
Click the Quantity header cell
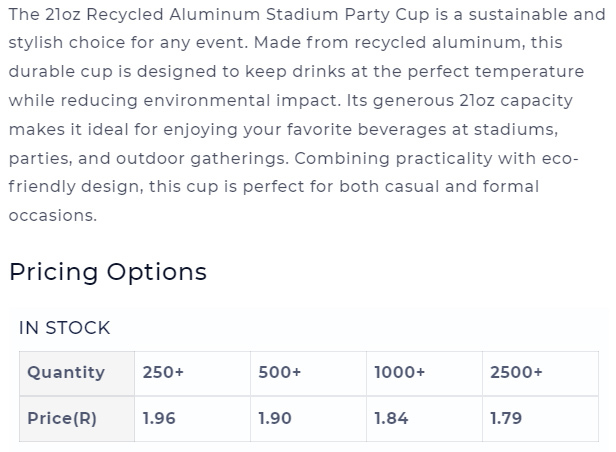coord(77,373)
